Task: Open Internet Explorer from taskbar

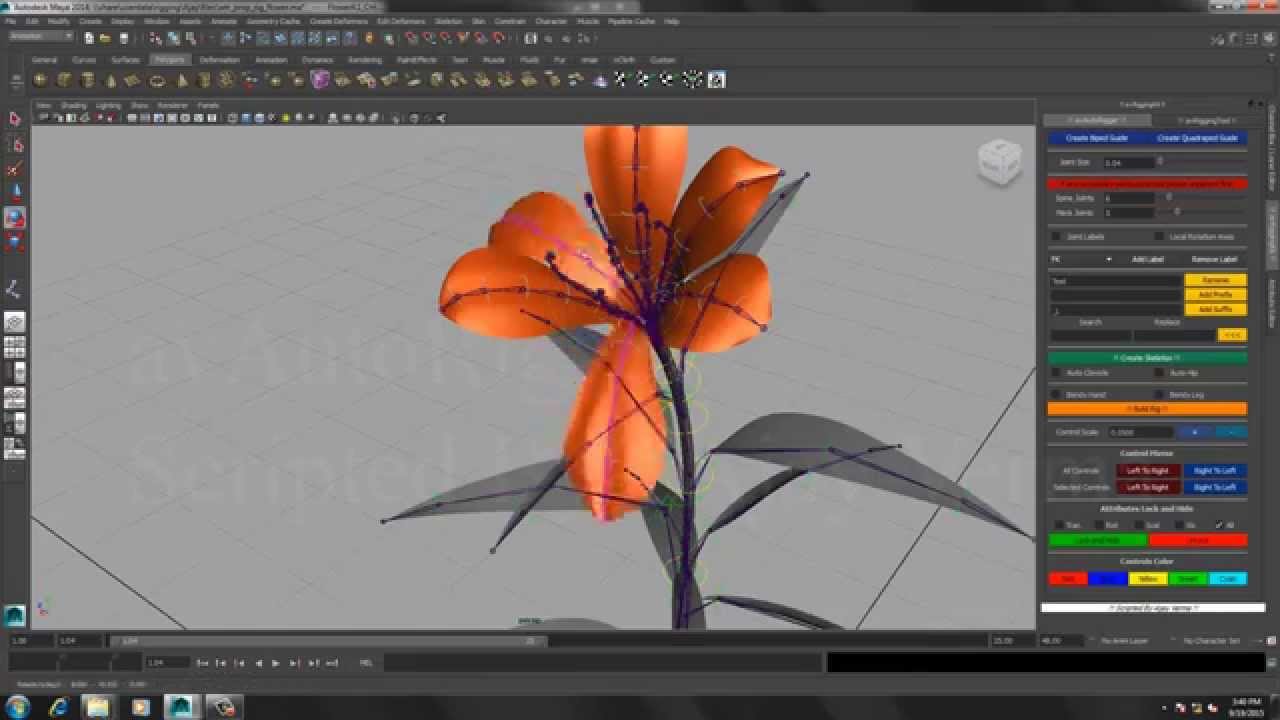Action: click(58, 706)
